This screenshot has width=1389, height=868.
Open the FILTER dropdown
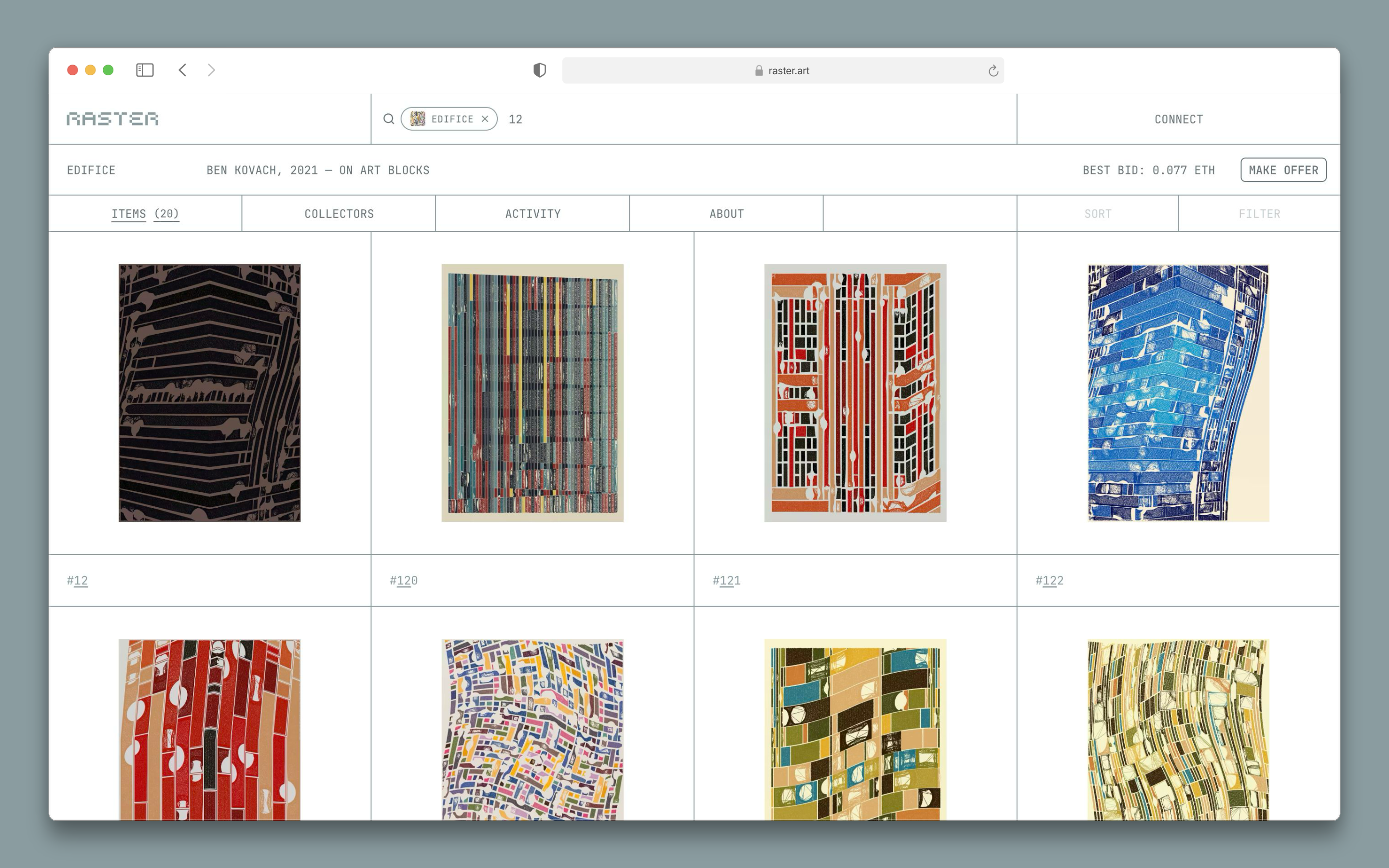[1259, 214]
